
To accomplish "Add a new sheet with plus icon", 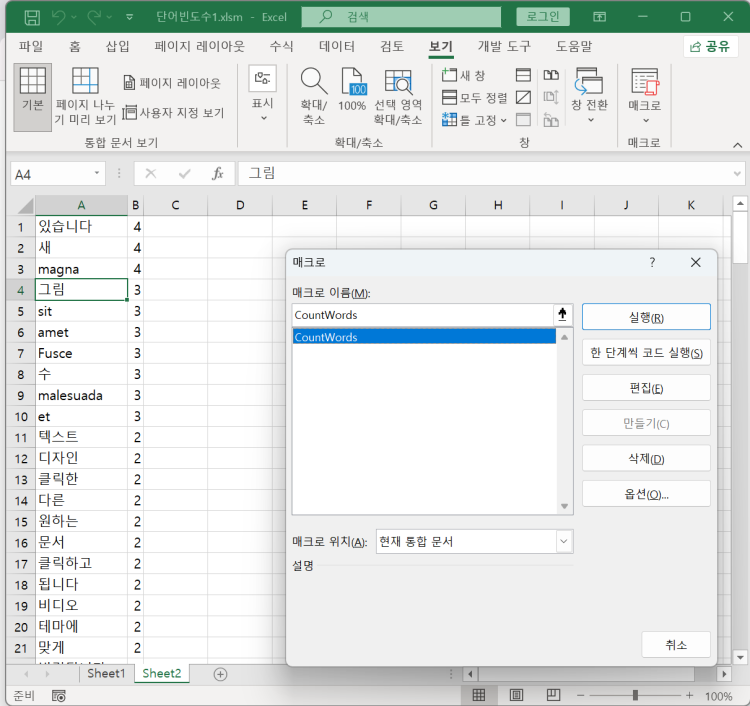I will coord(220,674).
